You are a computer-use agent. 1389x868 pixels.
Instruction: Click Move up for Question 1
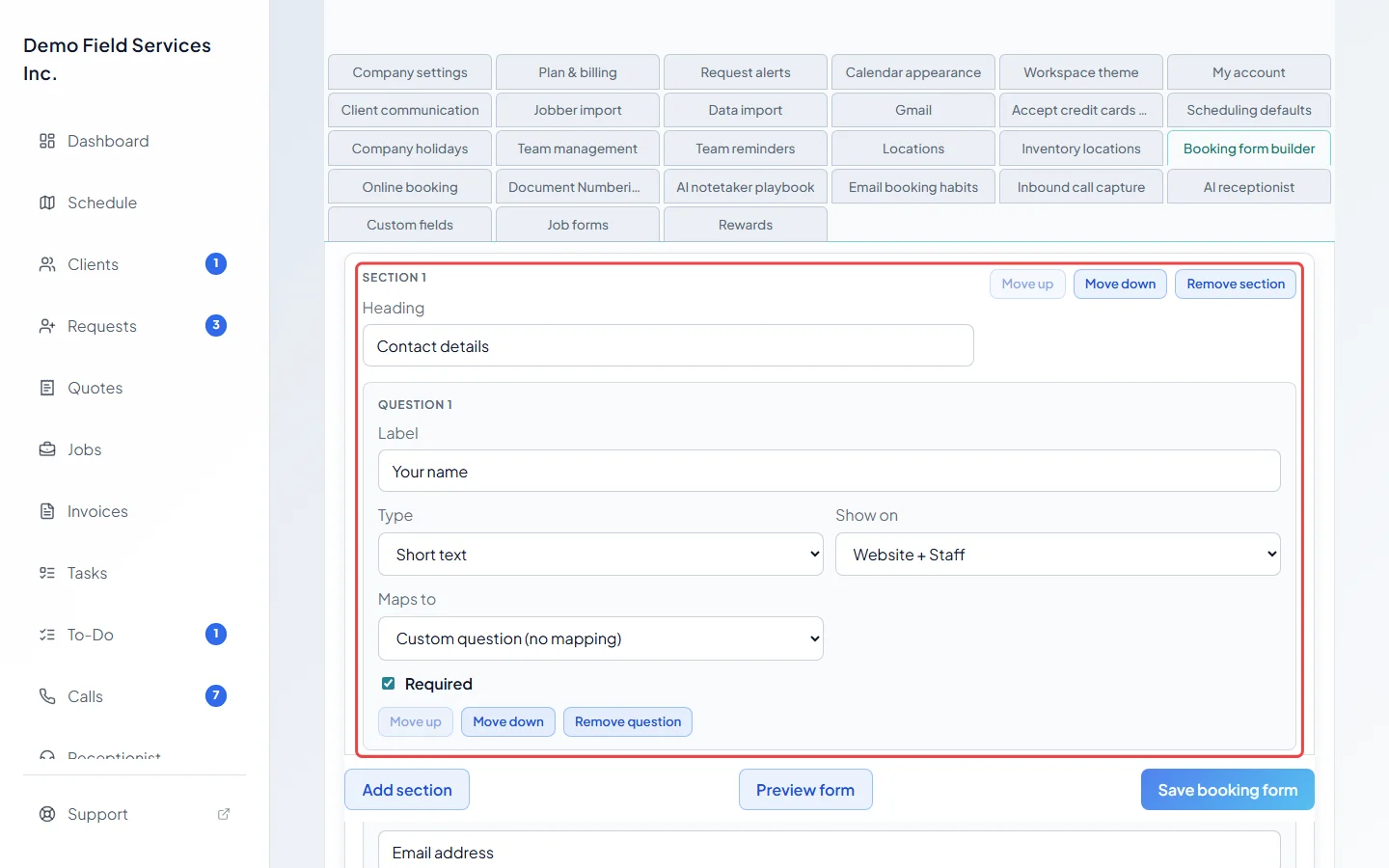pos(416,721)
